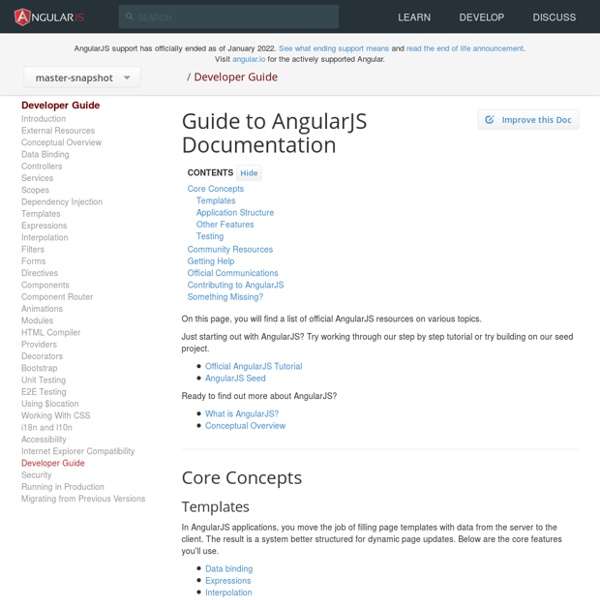The width and height of the screenshot is (600, 600).
Task: Open Directives in the sidebar
Action: tap(40, 273)
